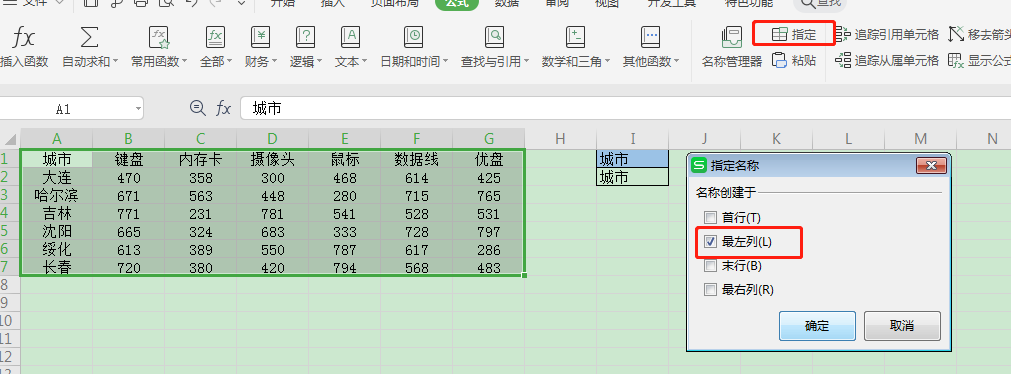Open the 文本 text functions icon
This screenshot has height=374, width=1011.
(351, 37)
